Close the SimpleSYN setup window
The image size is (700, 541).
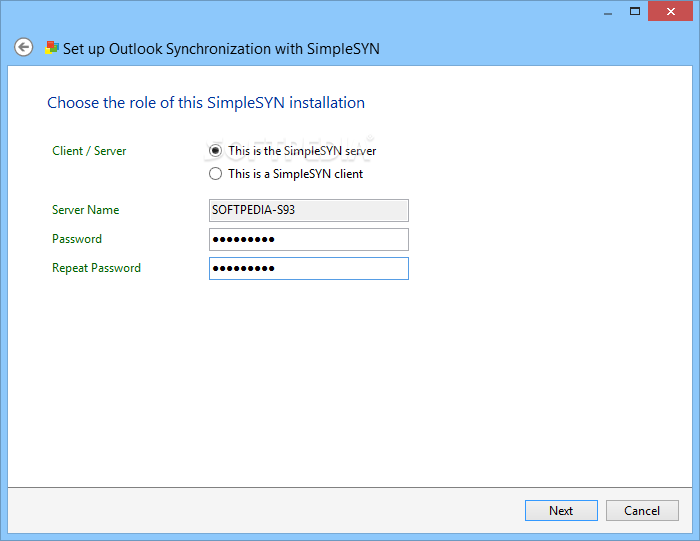pyautogui.click(x=671, y=12)
